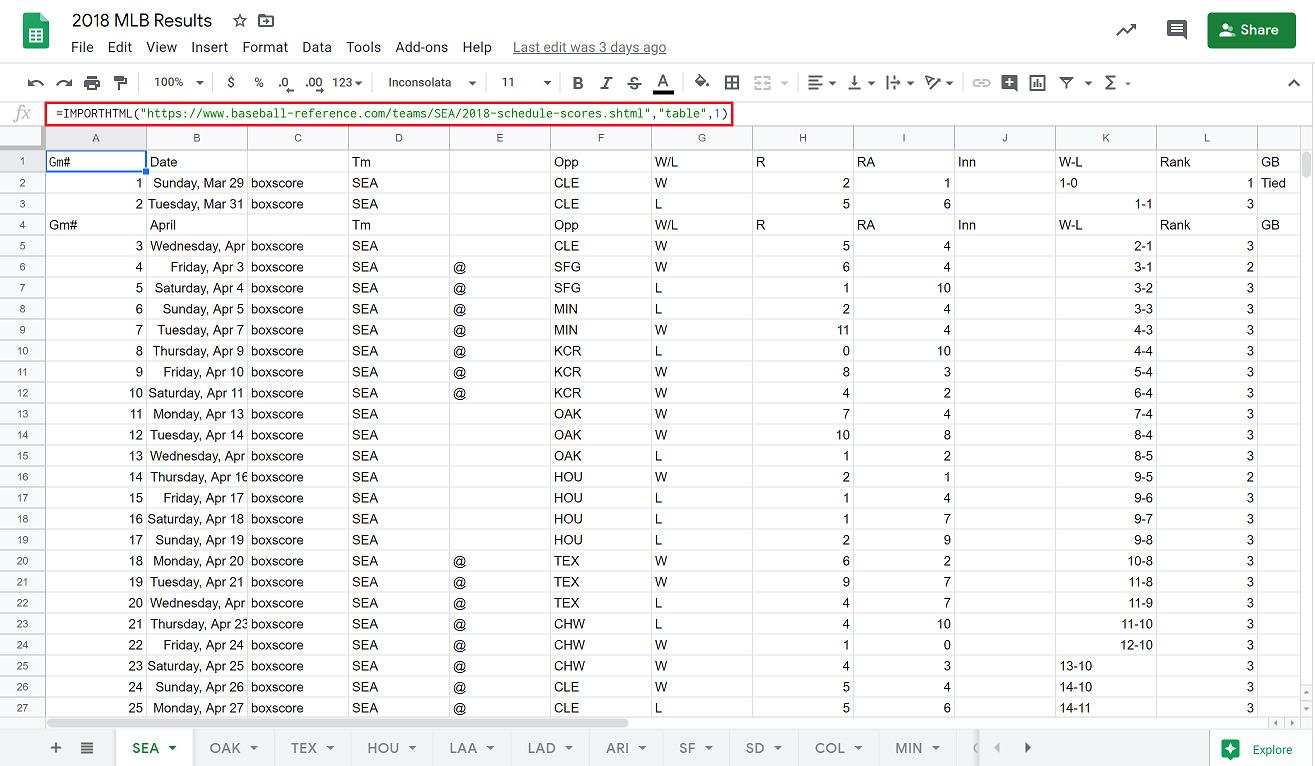Image resolution: width=1315 pixels, height=766 pixels.
Task: Switch to the OAK sheet tab
Action: [x=233, y=748]
